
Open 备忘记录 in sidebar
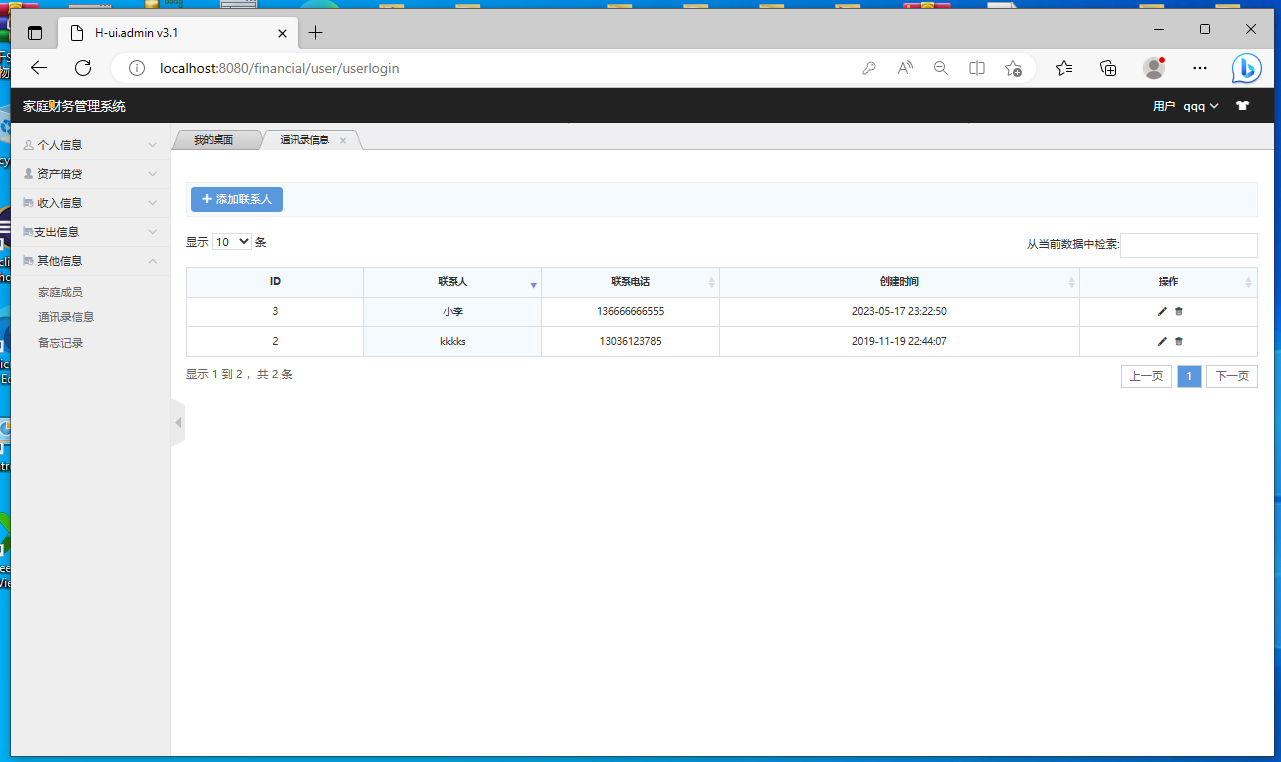60,343
